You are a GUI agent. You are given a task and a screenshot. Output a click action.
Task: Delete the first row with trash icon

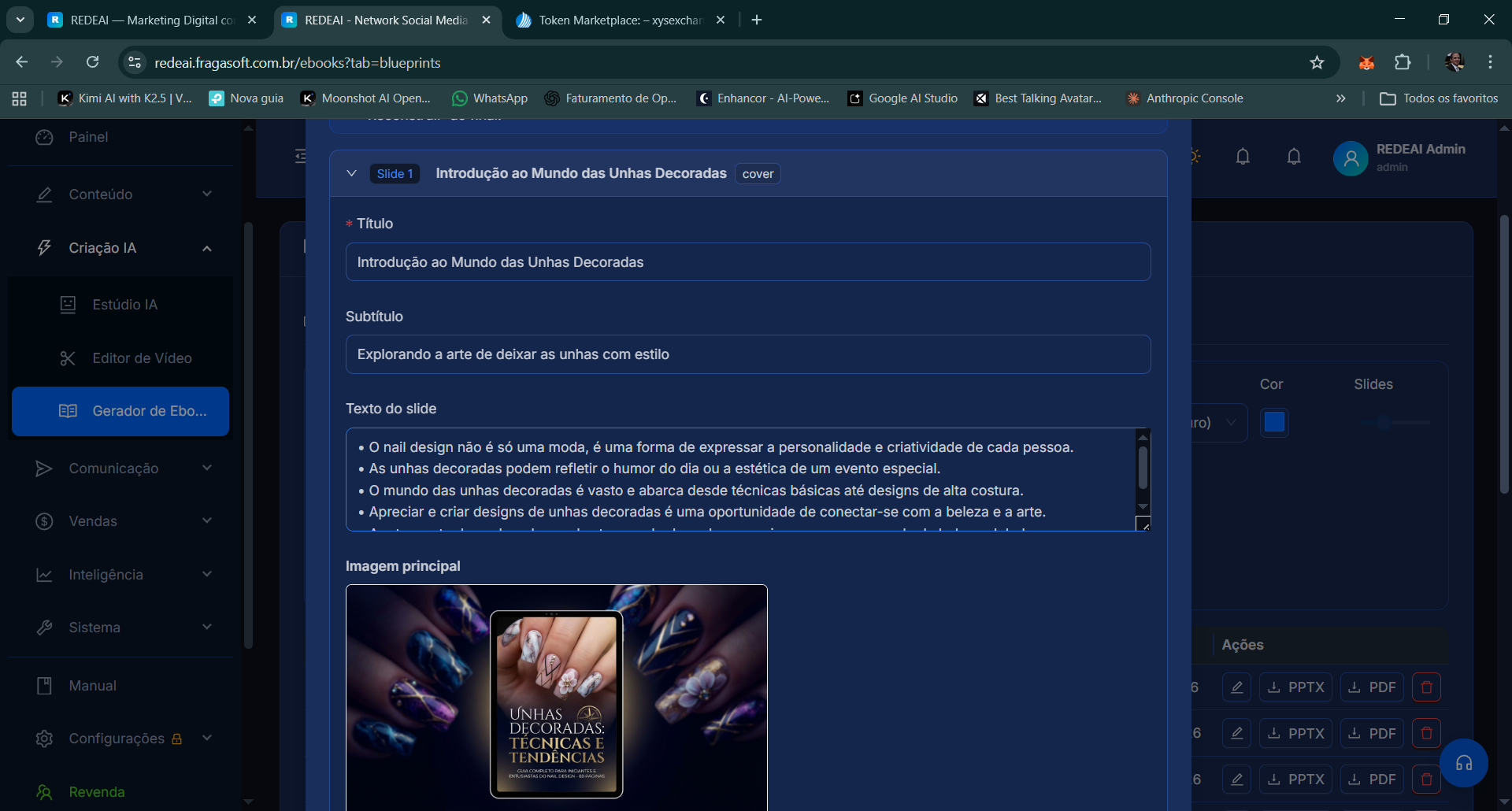pos(1426,687)
